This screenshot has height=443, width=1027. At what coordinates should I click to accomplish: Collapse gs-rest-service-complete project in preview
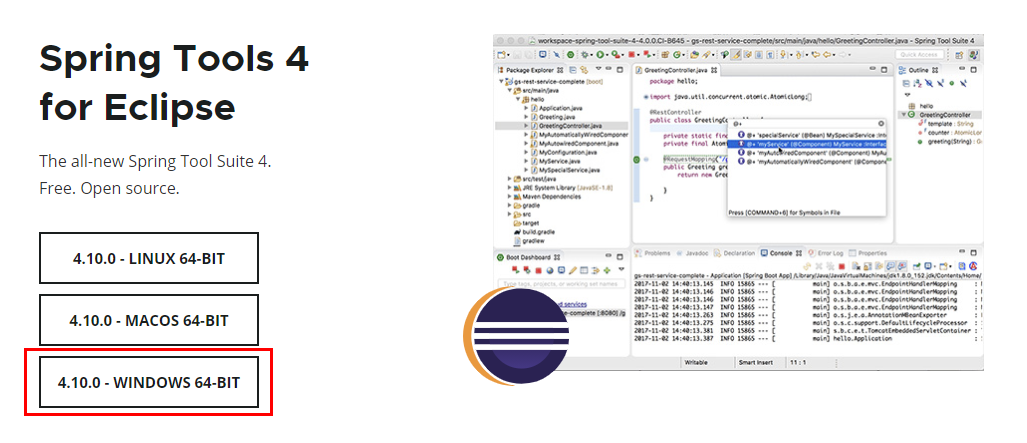point(502,82)
